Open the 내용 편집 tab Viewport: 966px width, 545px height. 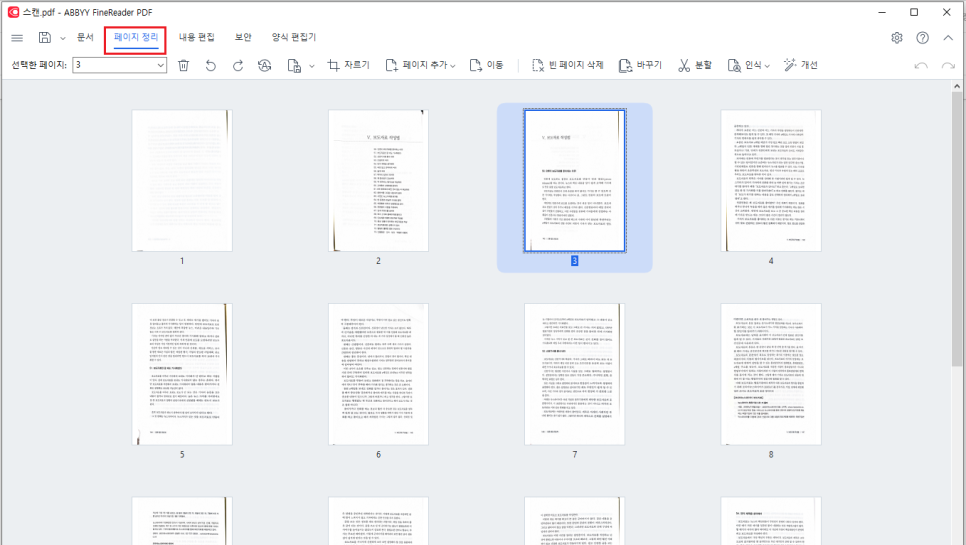coord(197,37)
